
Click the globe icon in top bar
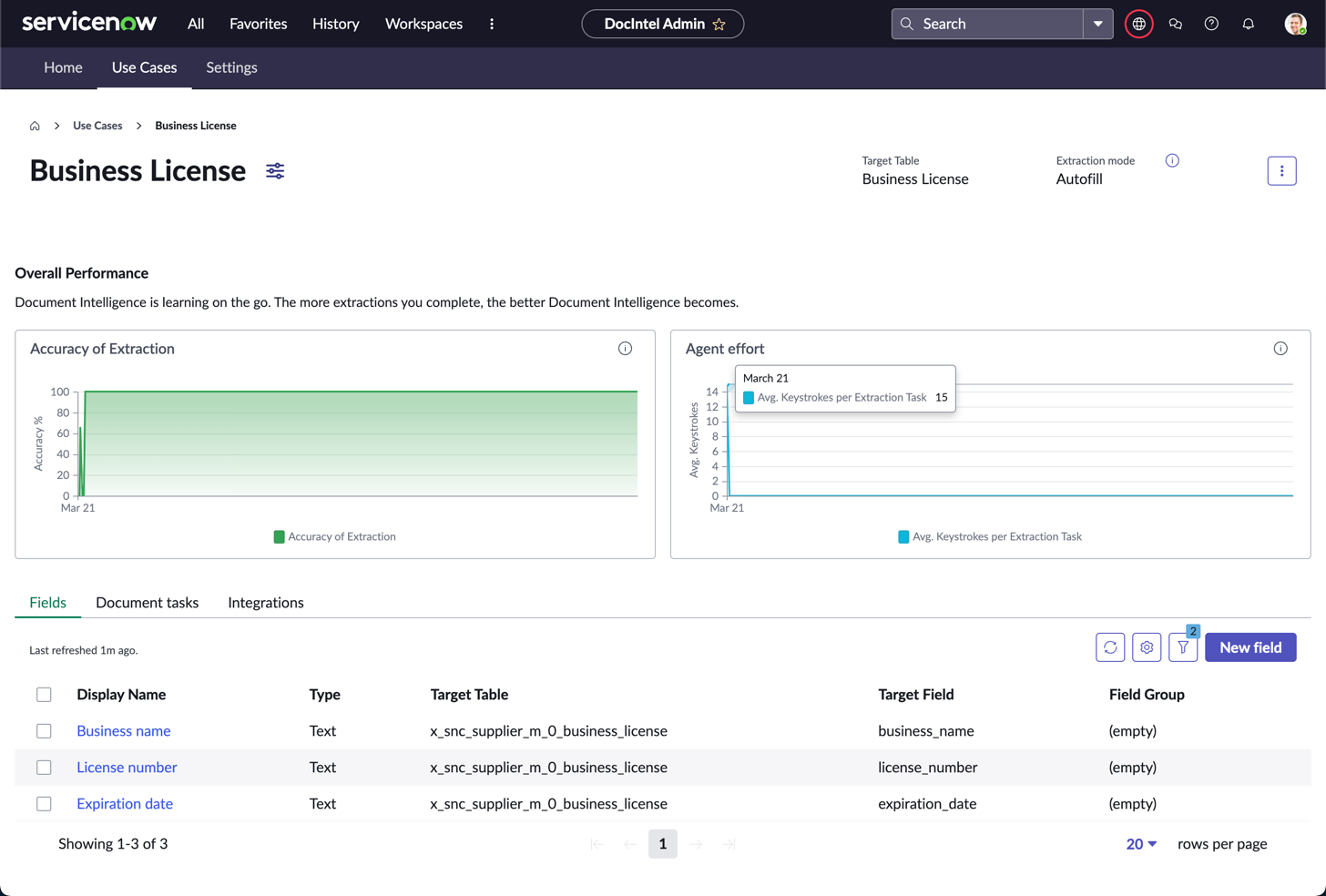point(1138,24)
